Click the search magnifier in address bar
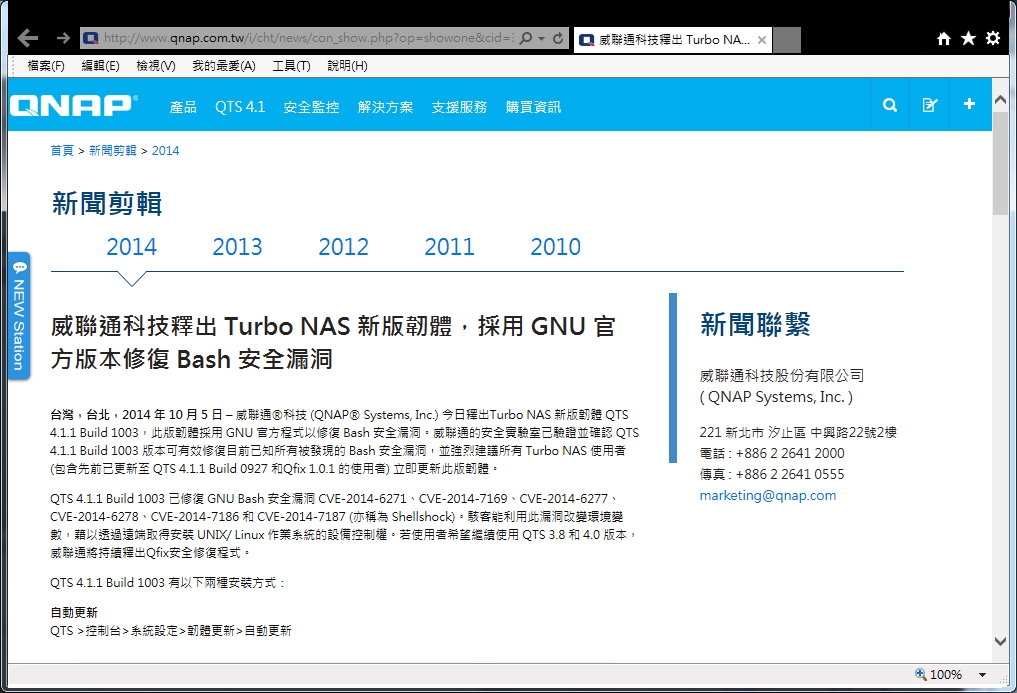Image resolution: width=1017 pixels, height=693 pixels. tap(525, 38)
